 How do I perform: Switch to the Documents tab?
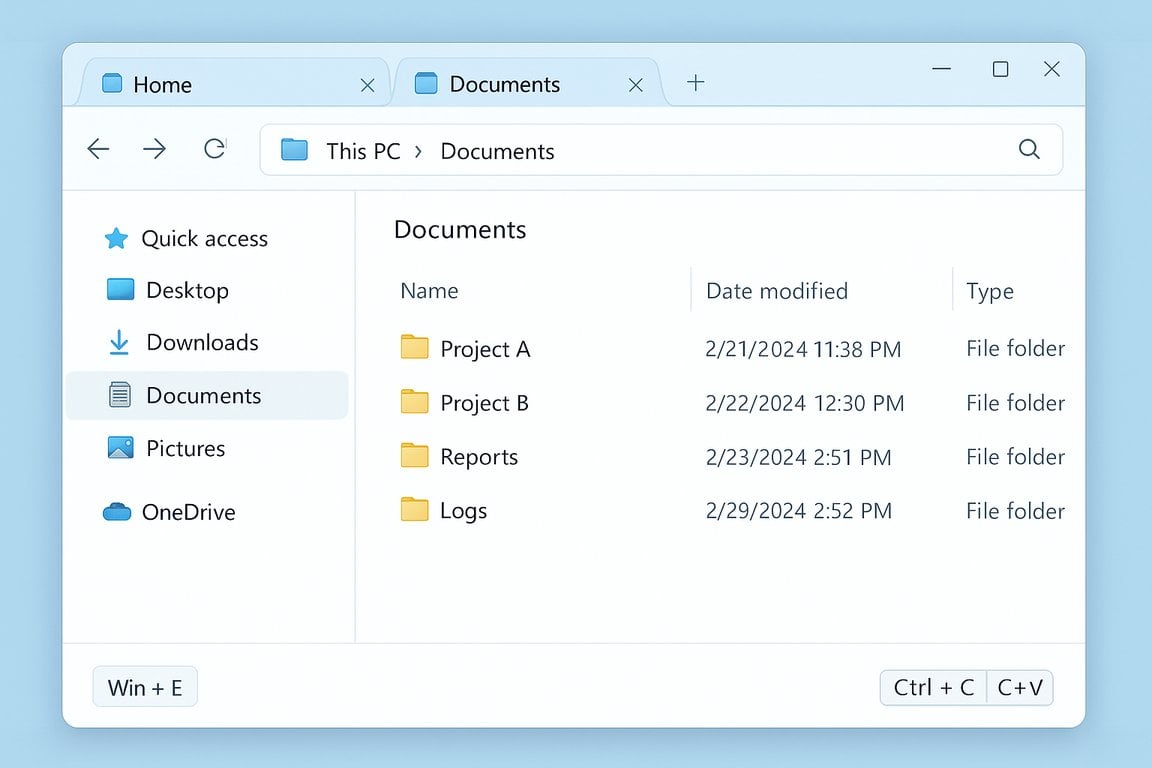[x=529, y=83]
